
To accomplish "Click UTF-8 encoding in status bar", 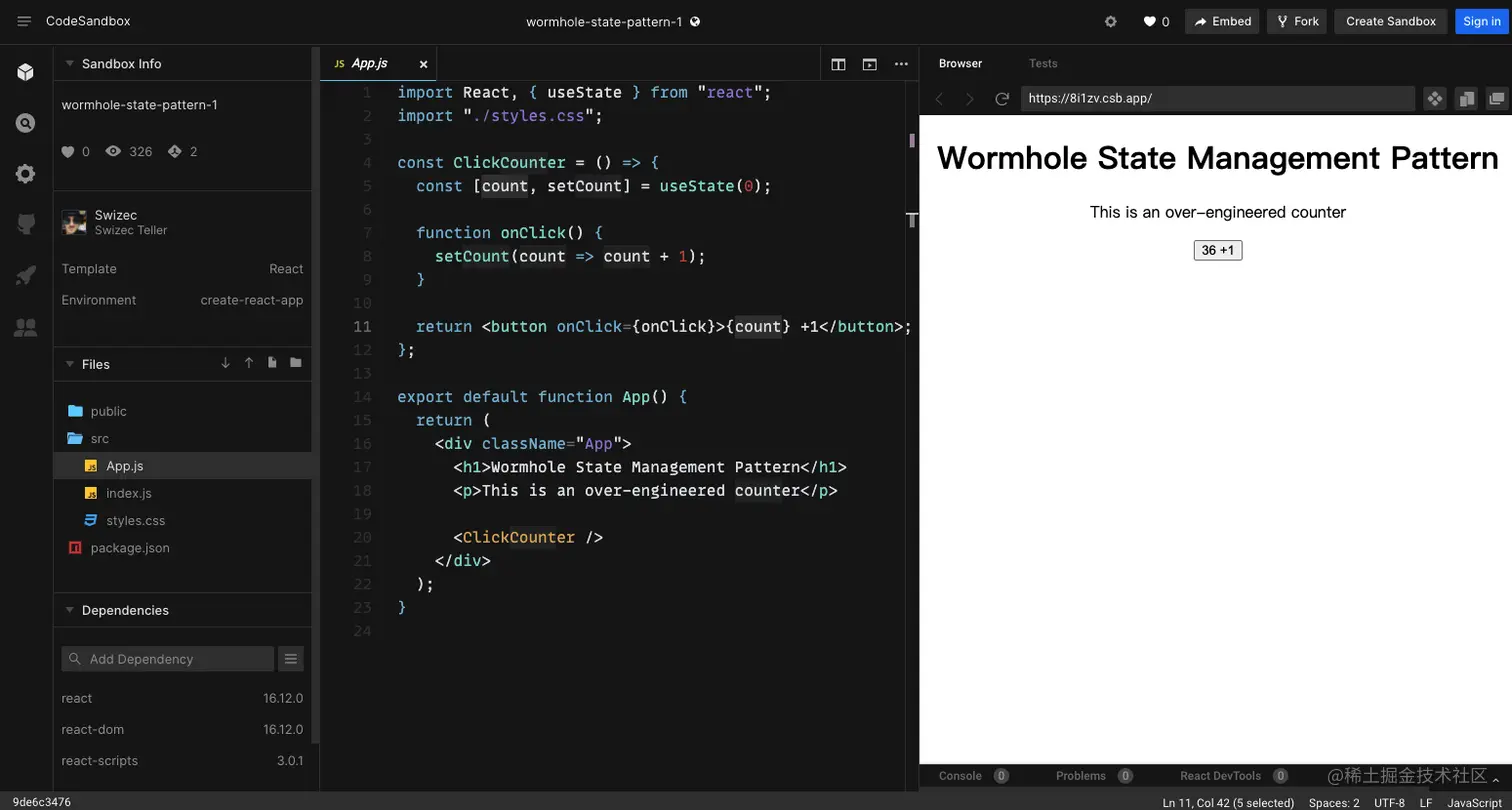I will click(1389, 803).
